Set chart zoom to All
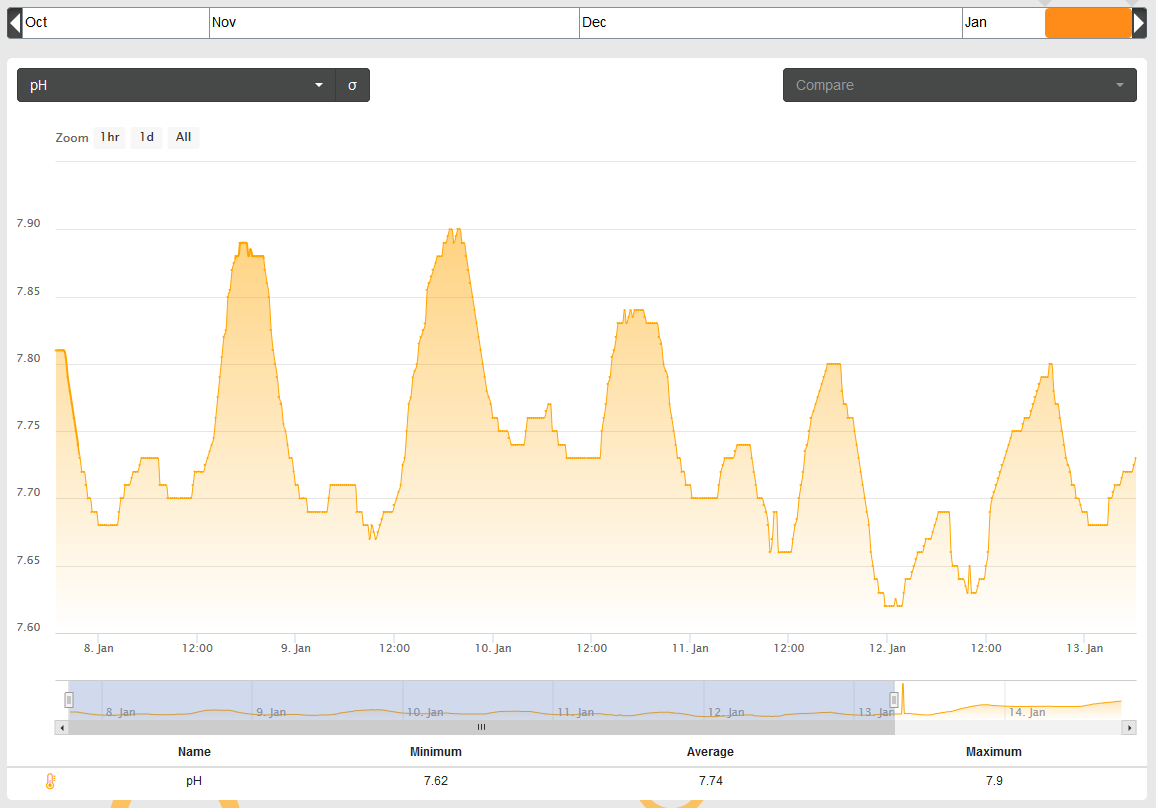 pos(184,137)
